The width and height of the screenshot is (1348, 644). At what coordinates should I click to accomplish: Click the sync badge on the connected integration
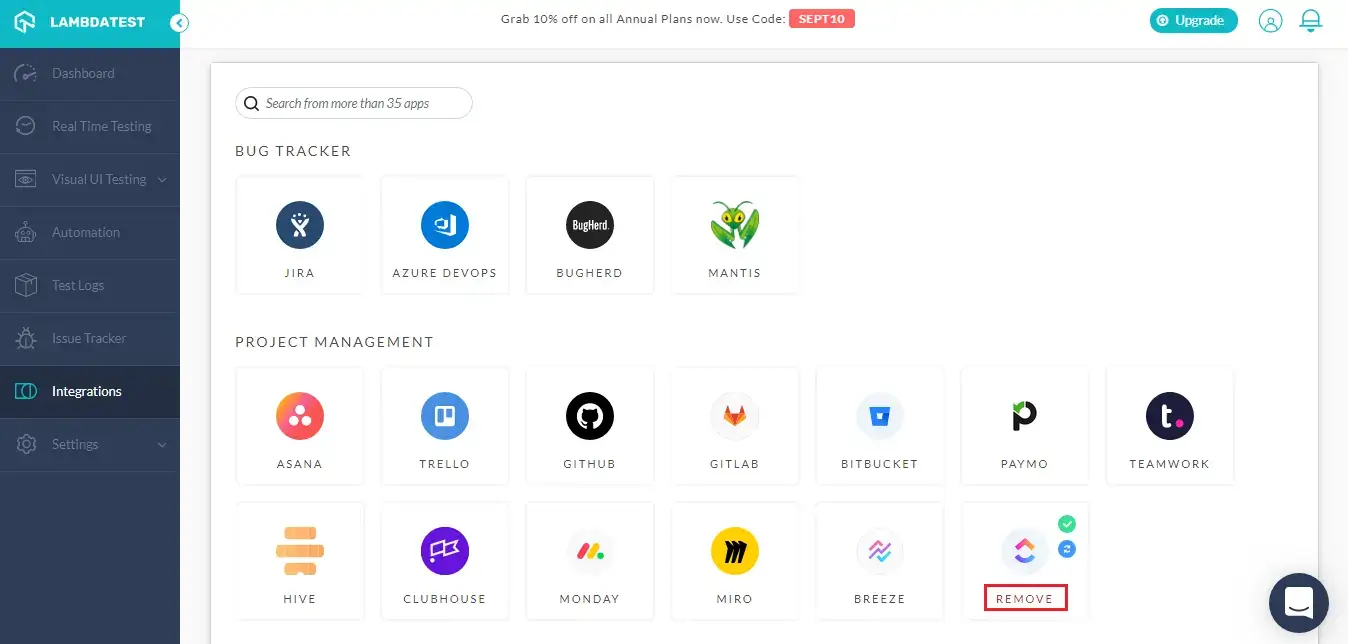1067,548
